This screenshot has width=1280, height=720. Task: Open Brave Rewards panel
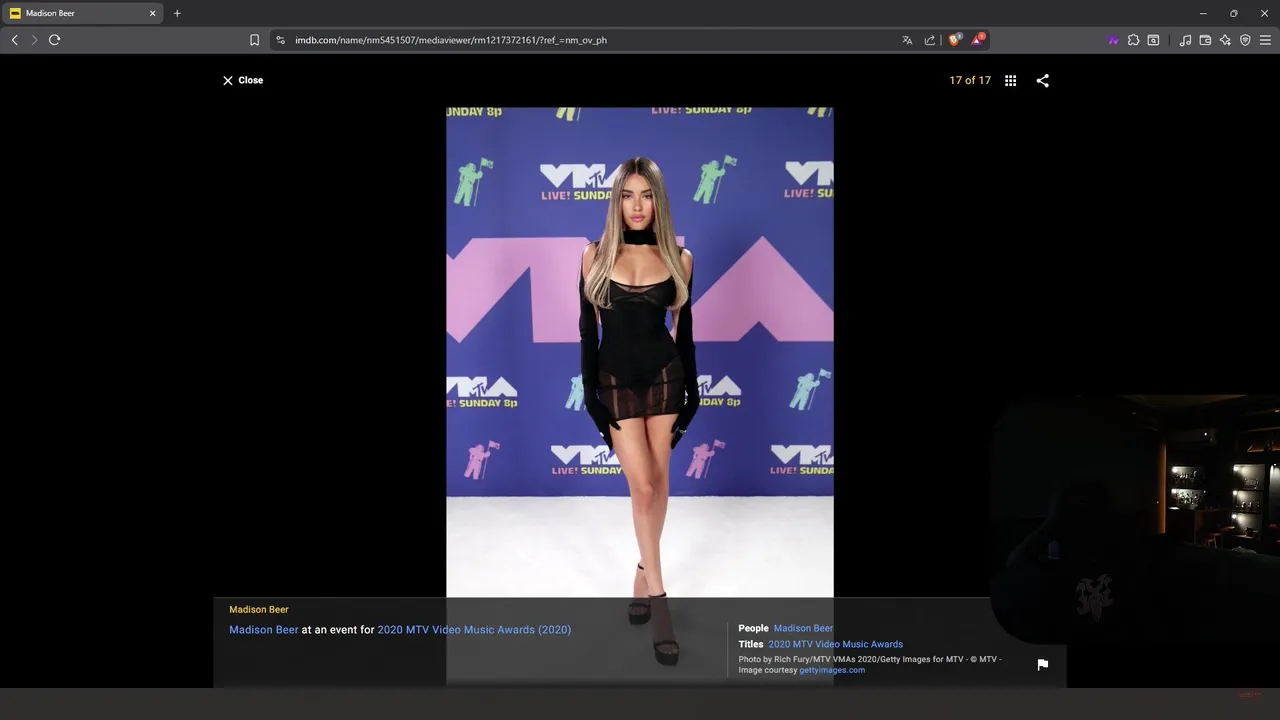point(979,40)
